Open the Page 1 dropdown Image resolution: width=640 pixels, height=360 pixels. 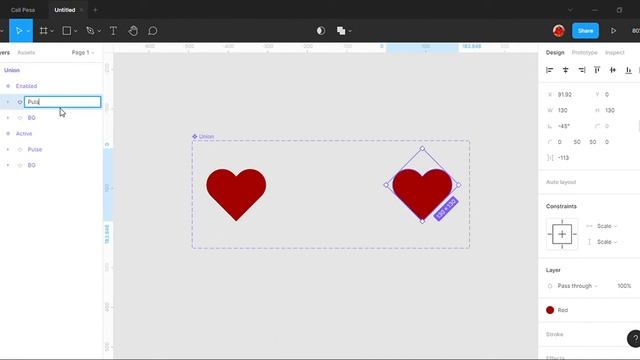(x=83, y=53)
